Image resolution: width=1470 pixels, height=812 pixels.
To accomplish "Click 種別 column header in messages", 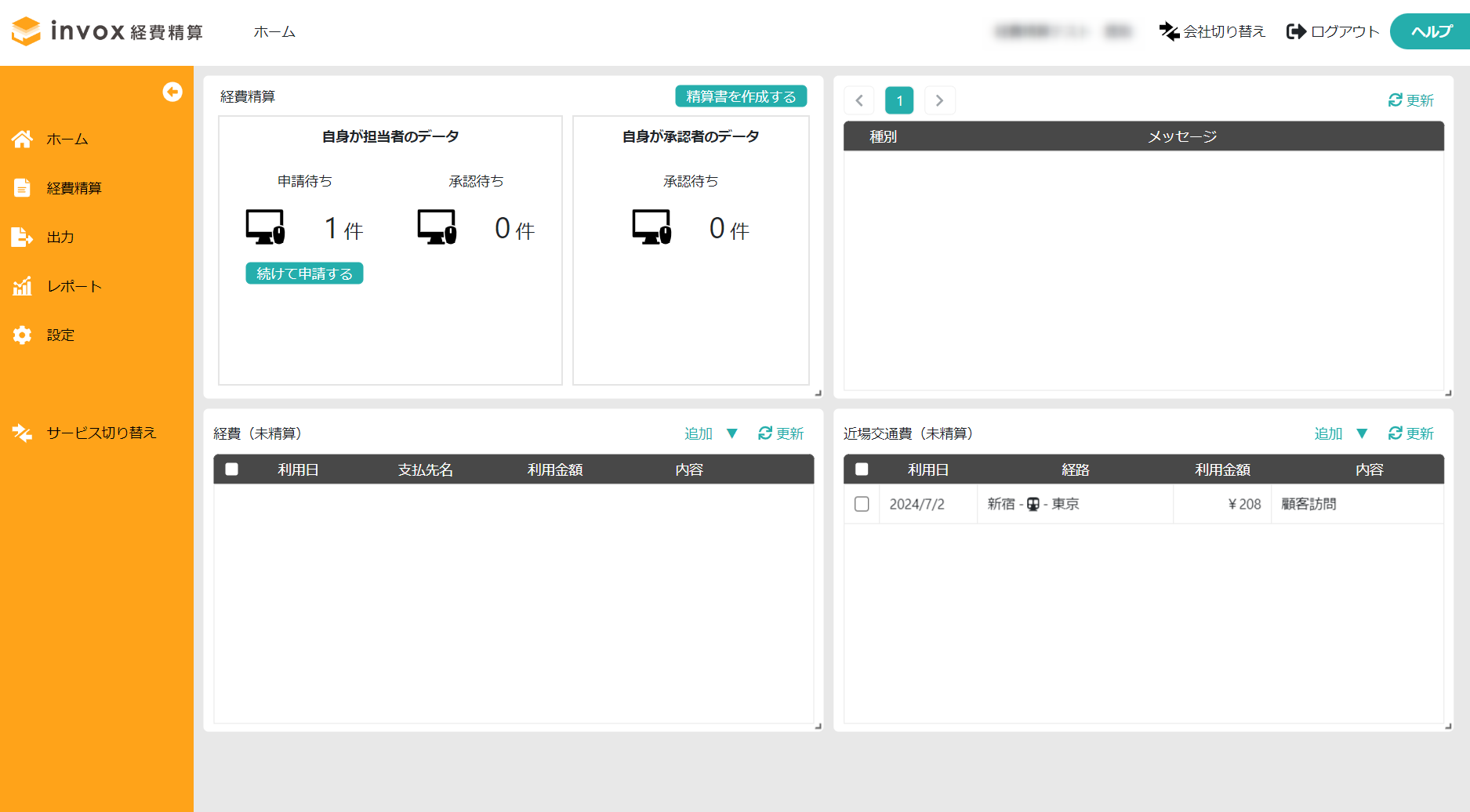I will [x=883, y=136].
